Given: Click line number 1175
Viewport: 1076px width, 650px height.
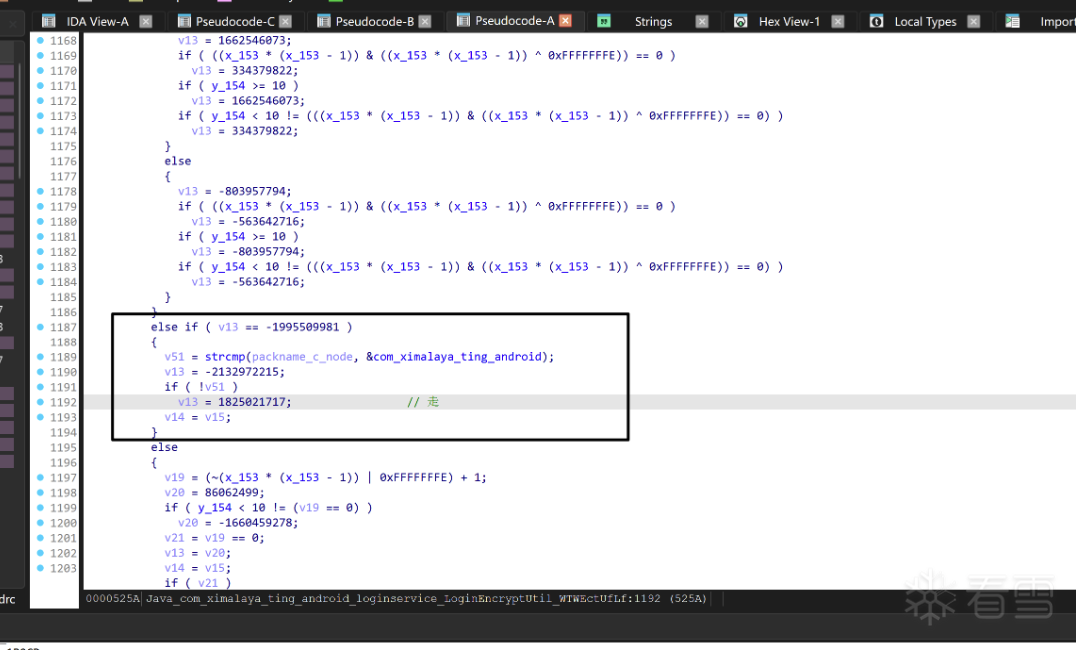Looking at the screenshot, I should point(63,146).
